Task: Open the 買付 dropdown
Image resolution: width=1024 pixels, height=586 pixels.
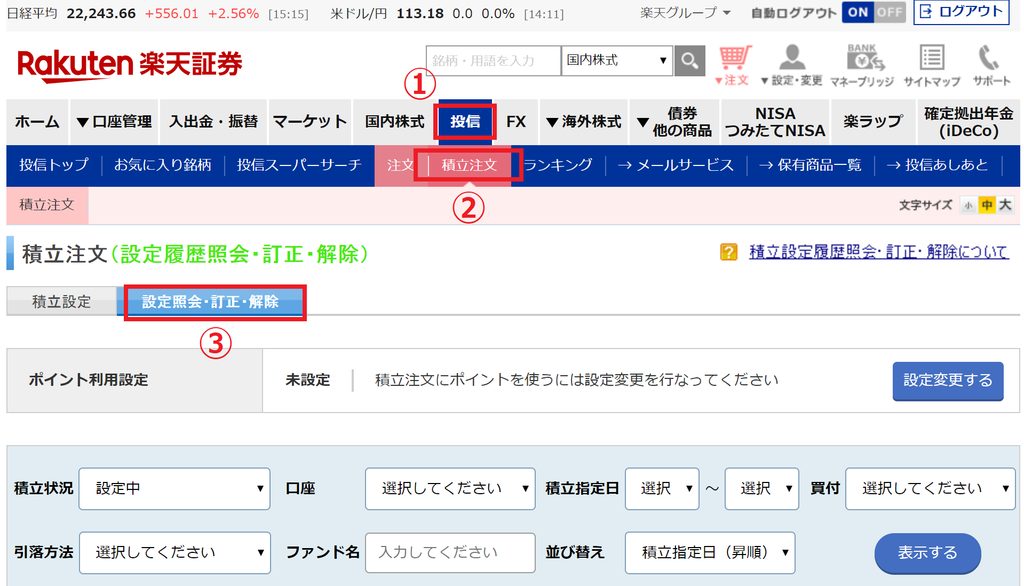Action: [x=930, y=489]
